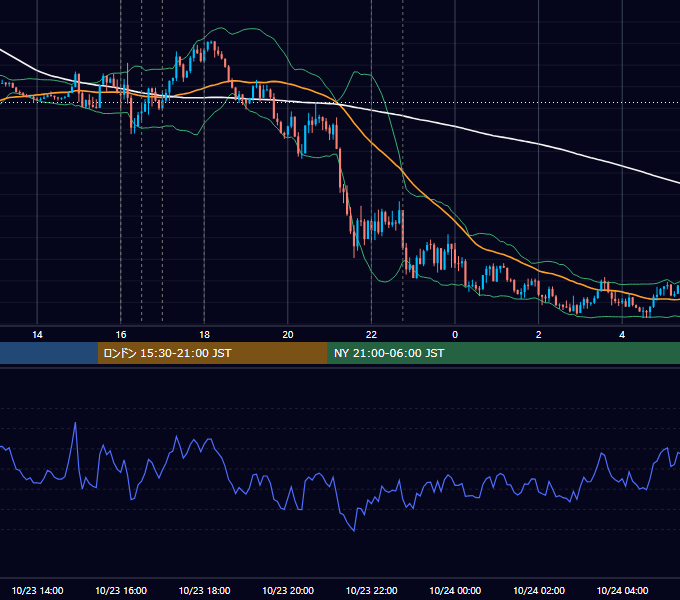
Task: Click the candlestick price peak near 18:00
Action: point(211,42)
